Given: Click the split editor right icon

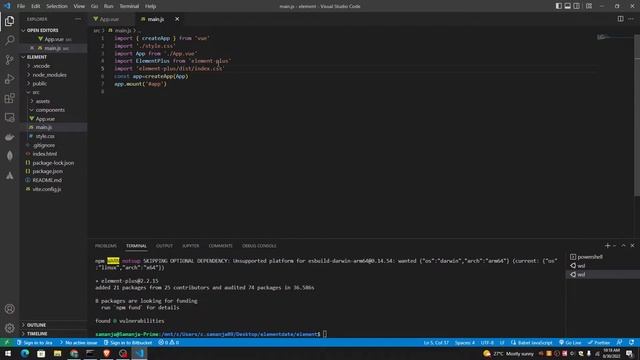Looking at the screenshot, I should point(620,19).
